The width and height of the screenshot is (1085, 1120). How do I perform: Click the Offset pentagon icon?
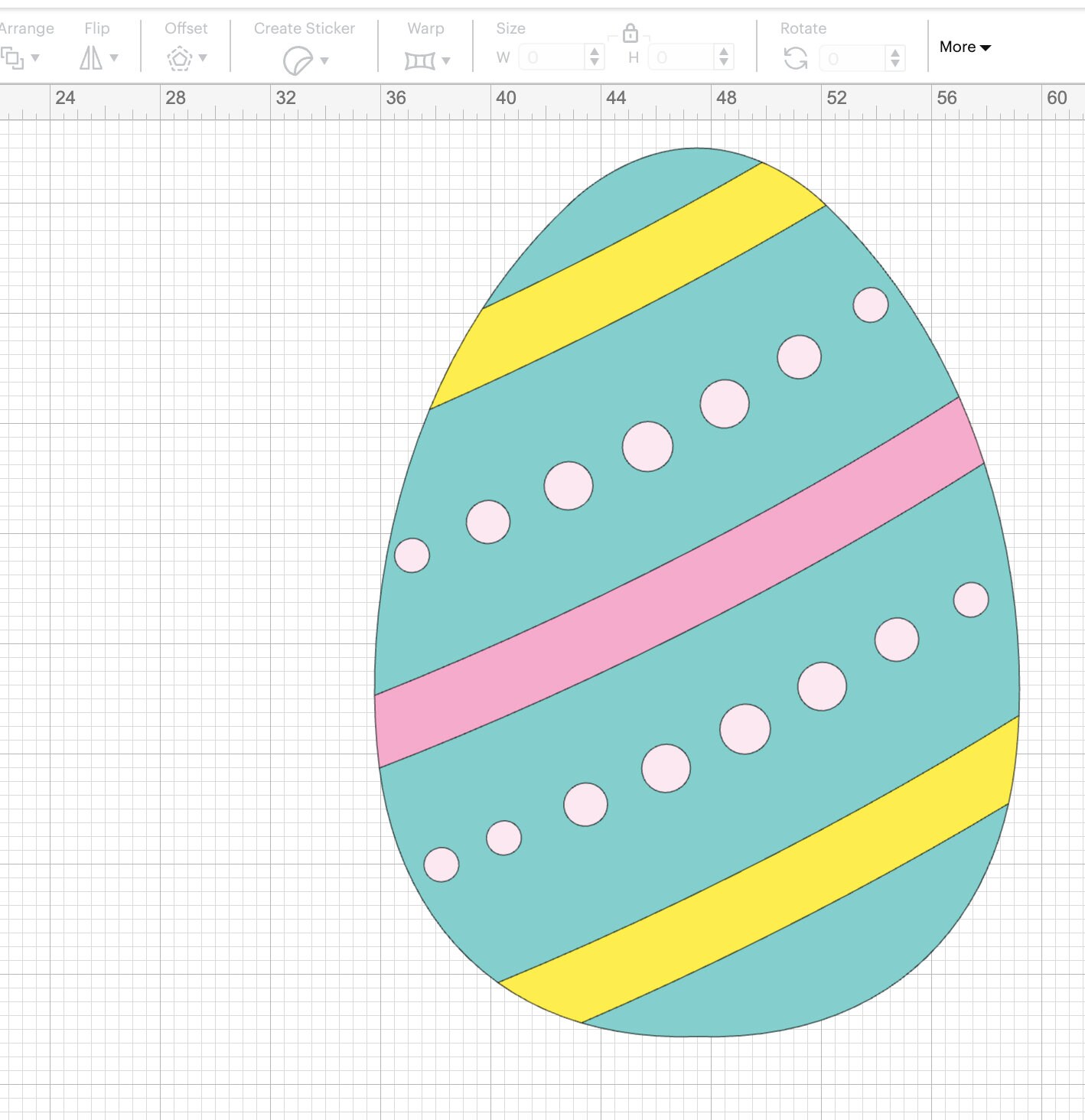pos(180,58)
